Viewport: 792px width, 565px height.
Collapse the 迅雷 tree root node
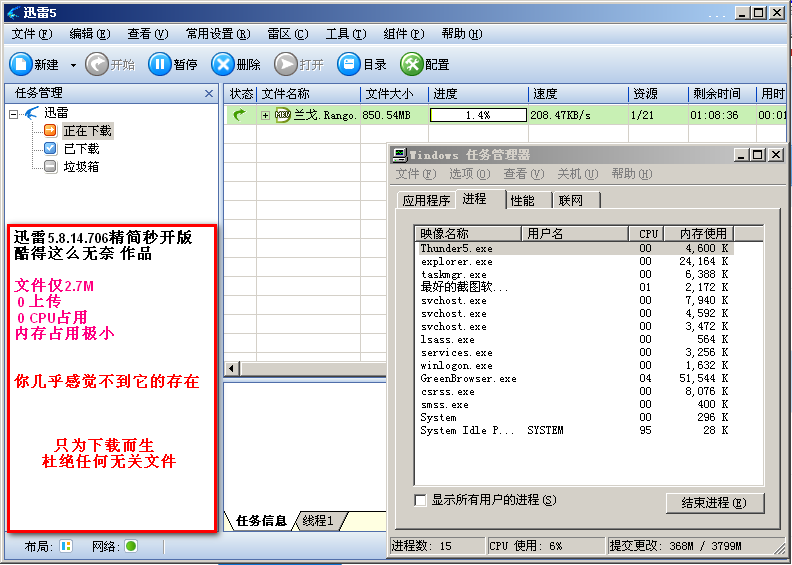(x=14, y=115)
